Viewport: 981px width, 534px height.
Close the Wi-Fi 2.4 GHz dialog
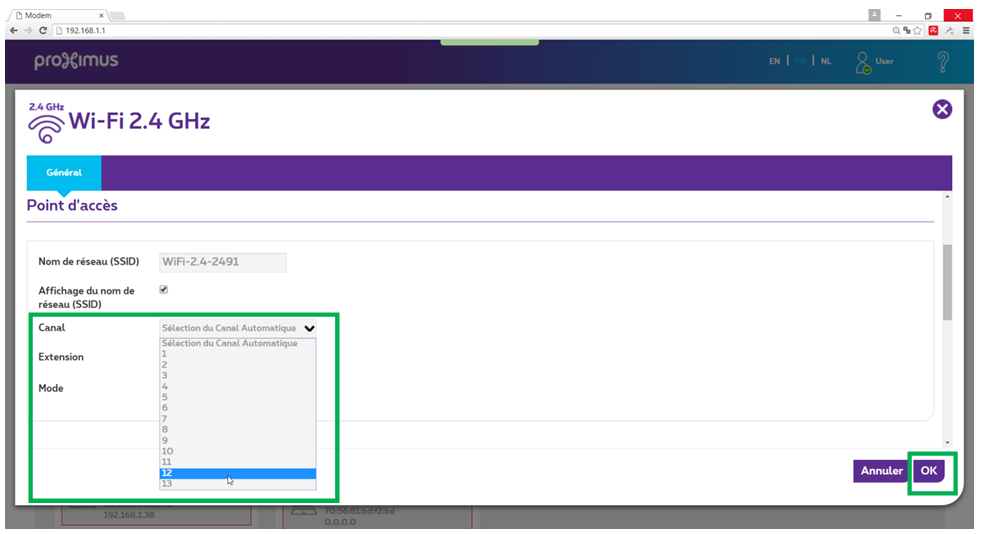pyautogui.click(x=941, y=110)
